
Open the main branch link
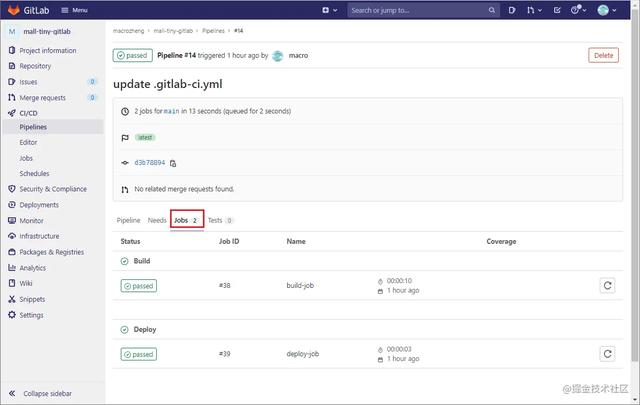pyautogui.click(x=171, y=111)
